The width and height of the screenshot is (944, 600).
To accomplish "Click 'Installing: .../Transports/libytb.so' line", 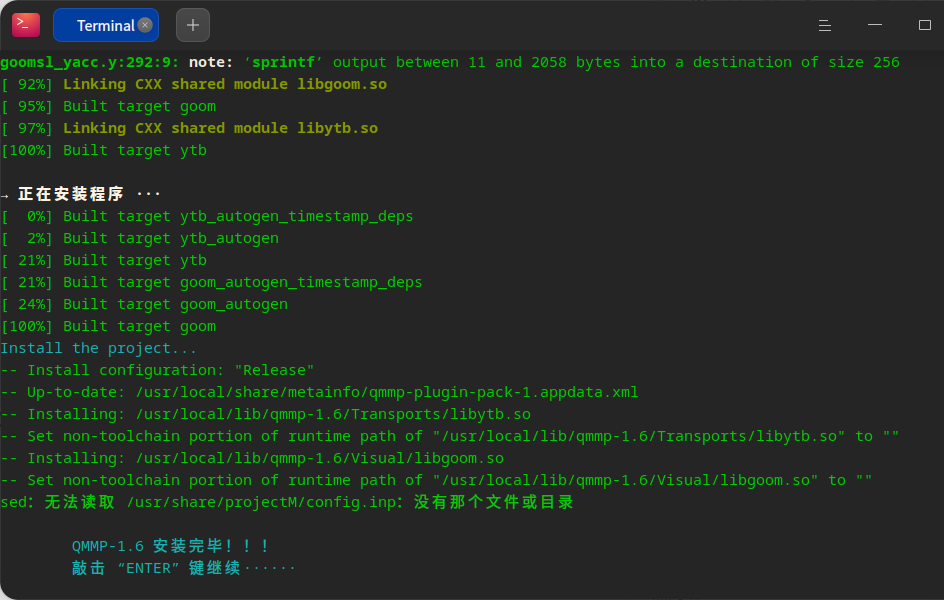I will [x=266, y=415].
